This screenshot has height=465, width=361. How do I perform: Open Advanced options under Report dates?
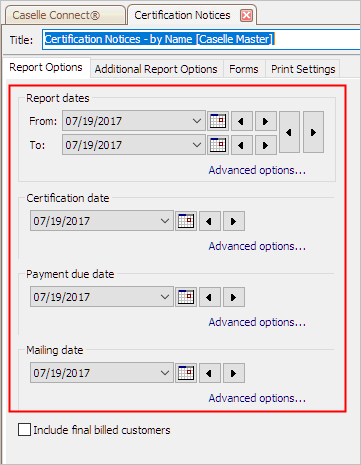pyautogui.click(x=257, y=170)
